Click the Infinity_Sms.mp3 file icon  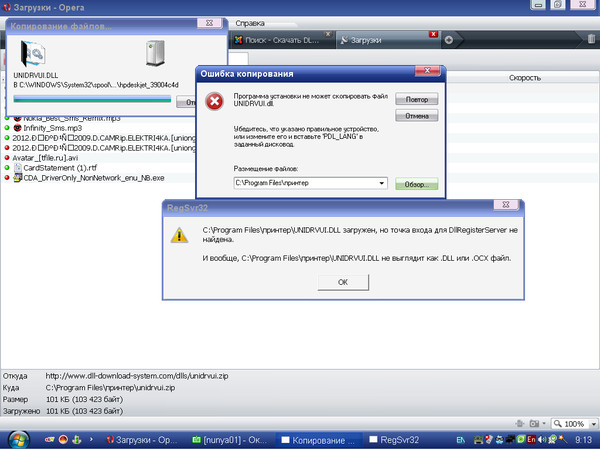click(17, 128)
